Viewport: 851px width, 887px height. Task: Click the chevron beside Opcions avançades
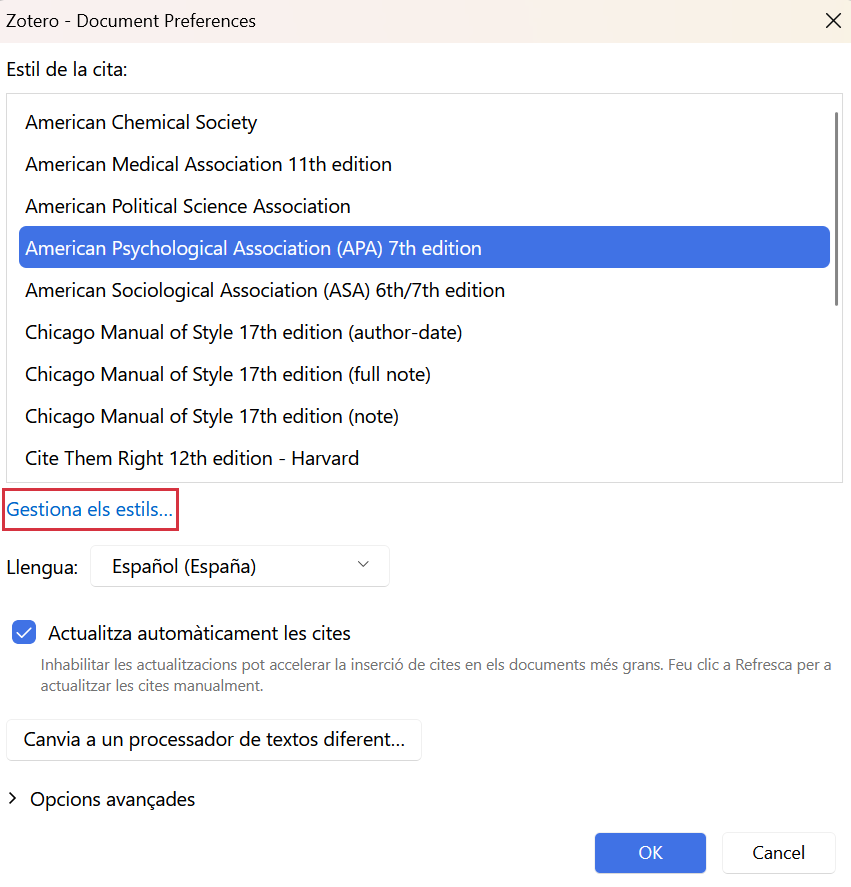[x=12, y=799]
